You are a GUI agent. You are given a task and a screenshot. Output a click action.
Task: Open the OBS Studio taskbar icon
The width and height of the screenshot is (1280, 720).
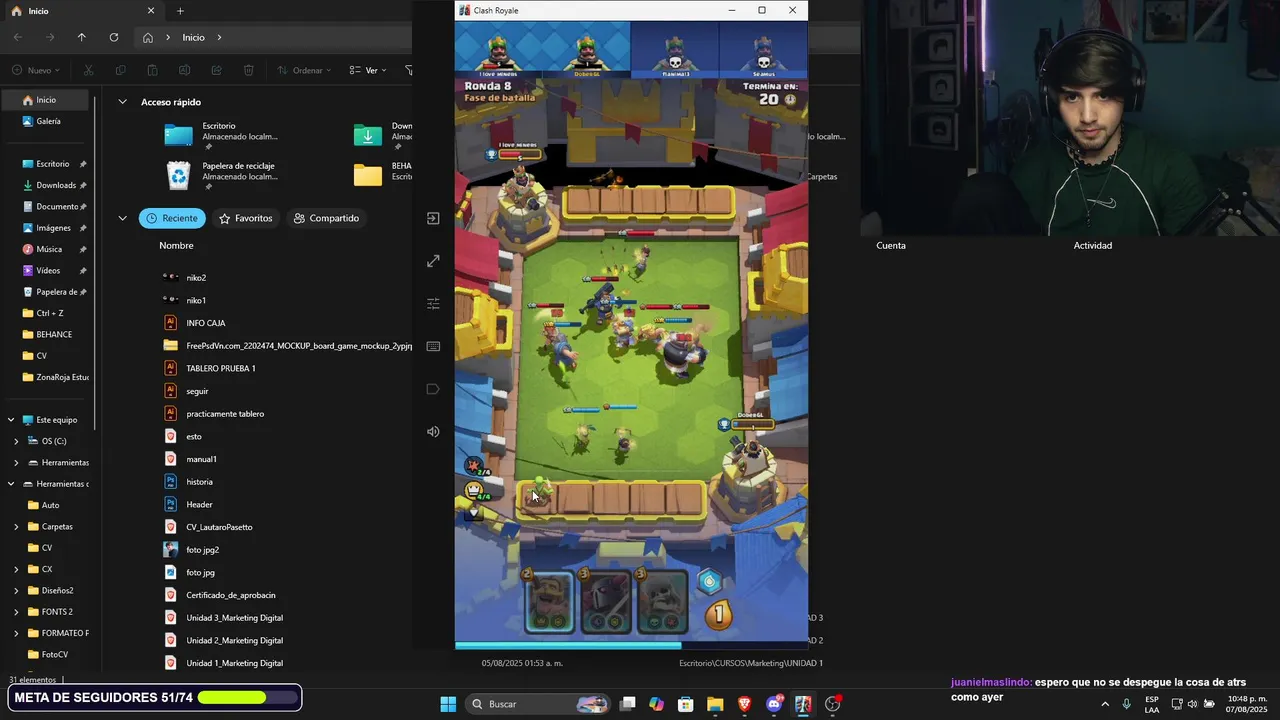click(832, 704)
